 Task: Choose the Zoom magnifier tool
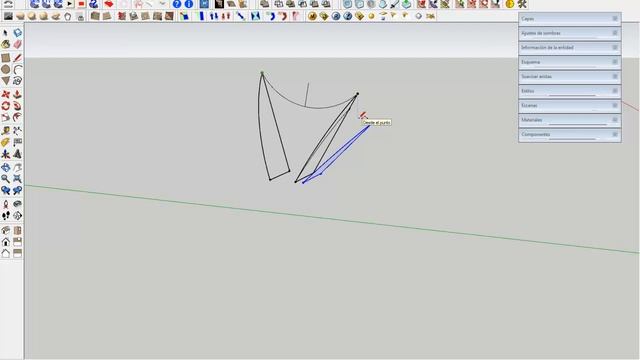(5, 179)
